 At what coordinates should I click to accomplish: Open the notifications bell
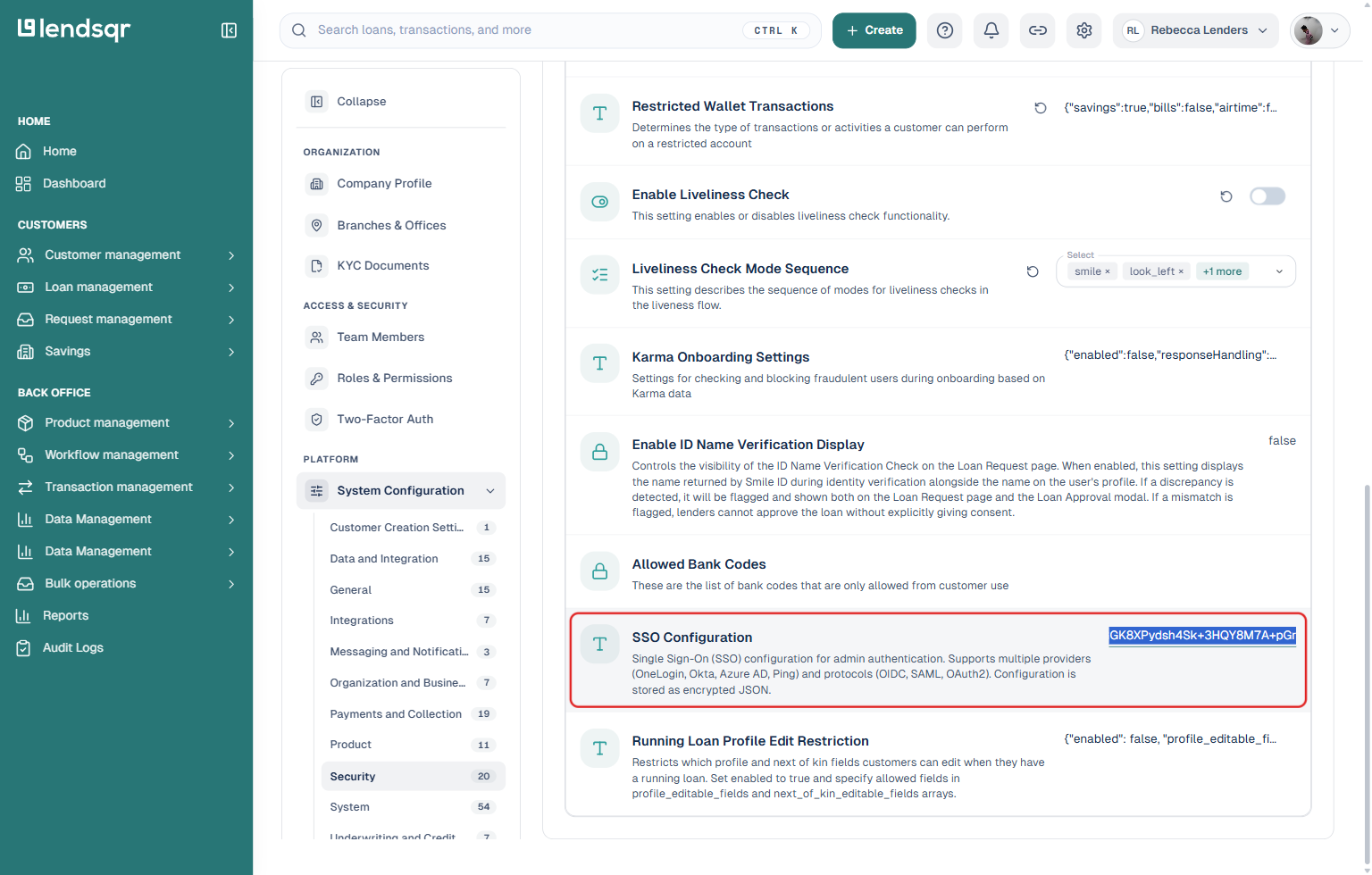[991, 30]
